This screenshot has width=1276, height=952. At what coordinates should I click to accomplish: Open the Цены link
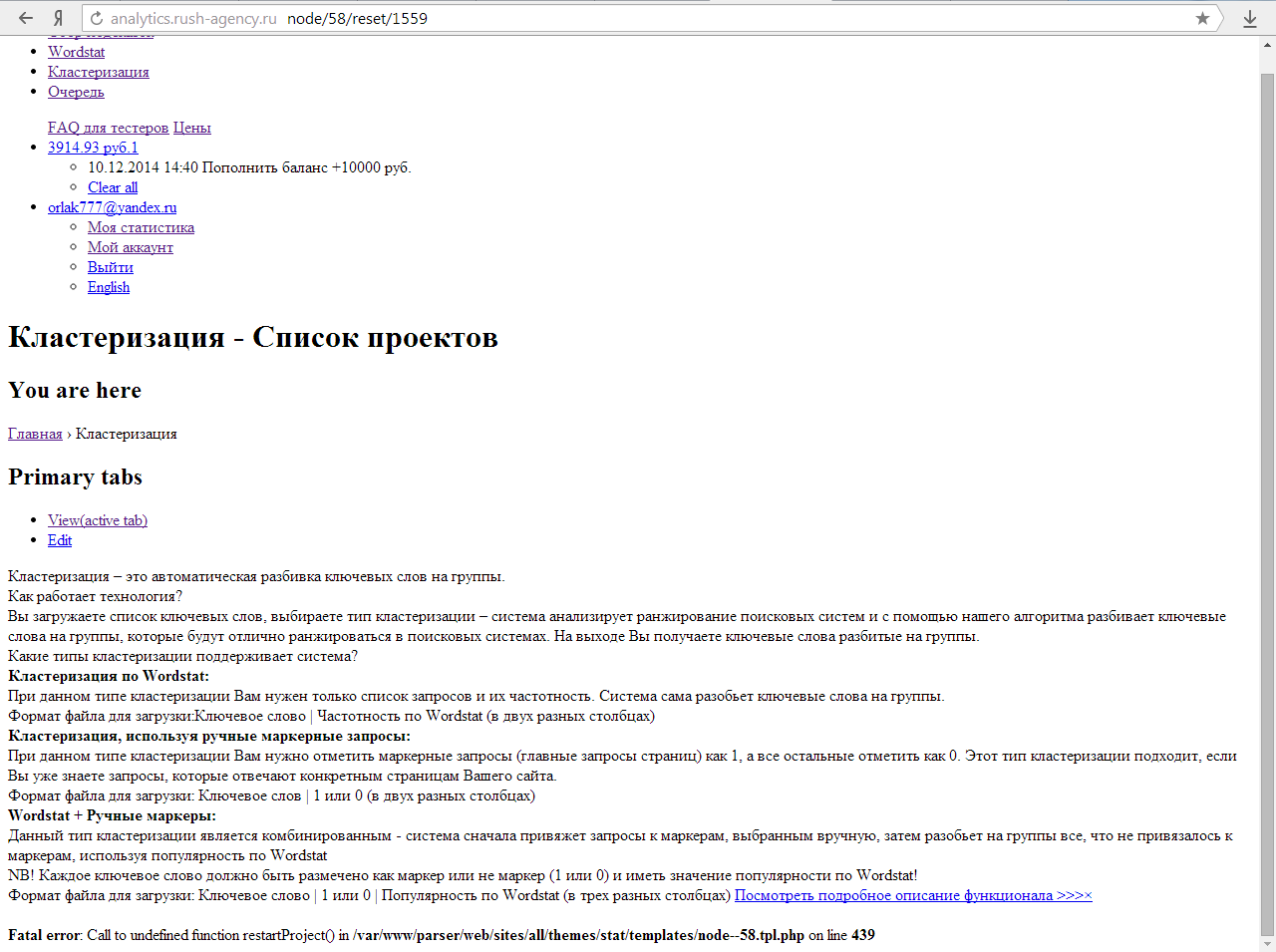tap(192, 128)
